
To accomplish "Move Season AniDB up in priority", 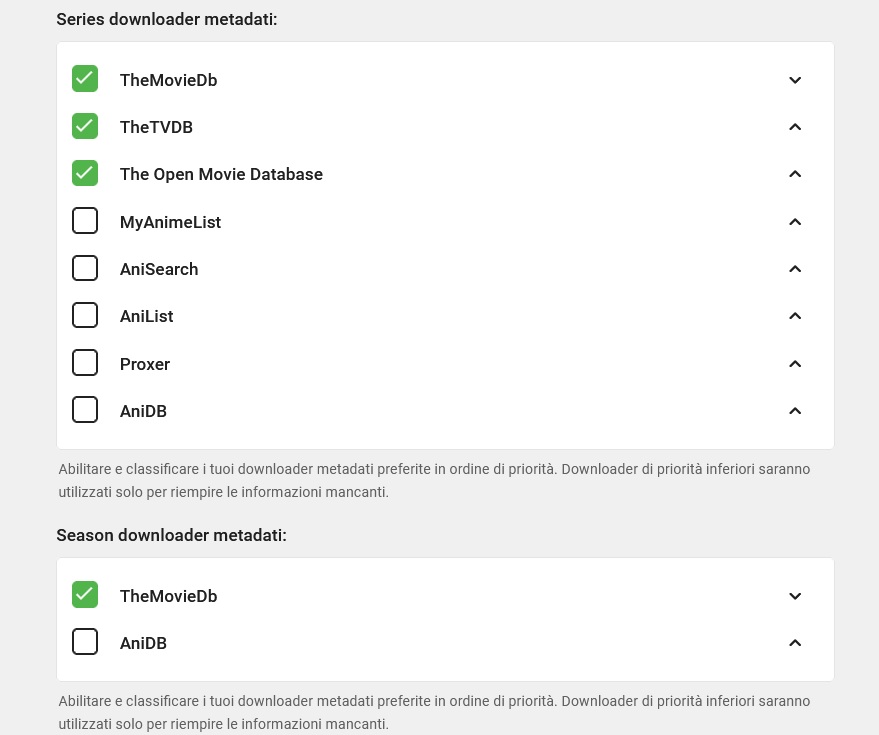I will 795,643.
